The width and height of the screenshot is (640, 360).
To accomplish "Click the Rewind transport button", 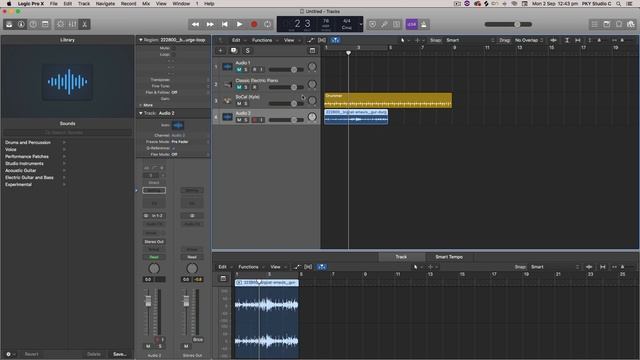I will 196,24.
